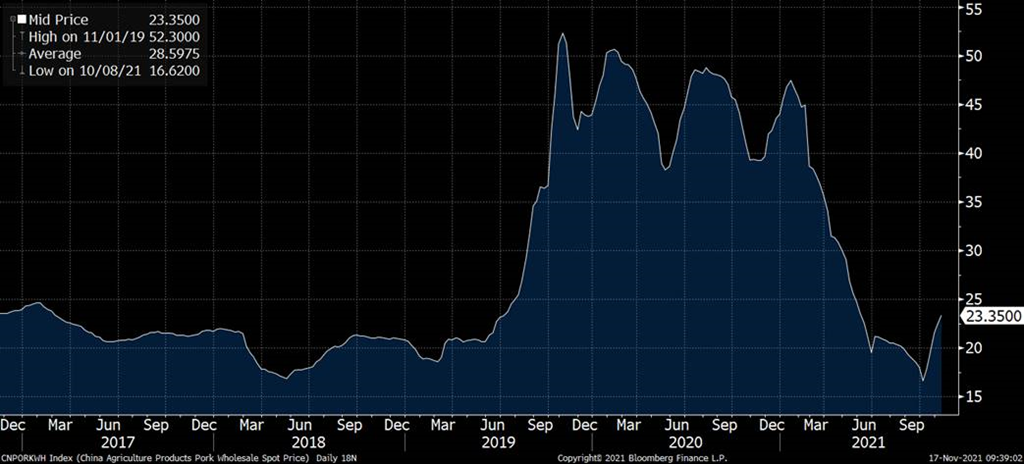
Task: Click the 55 price axis label
Action: [x=971, y=8]
